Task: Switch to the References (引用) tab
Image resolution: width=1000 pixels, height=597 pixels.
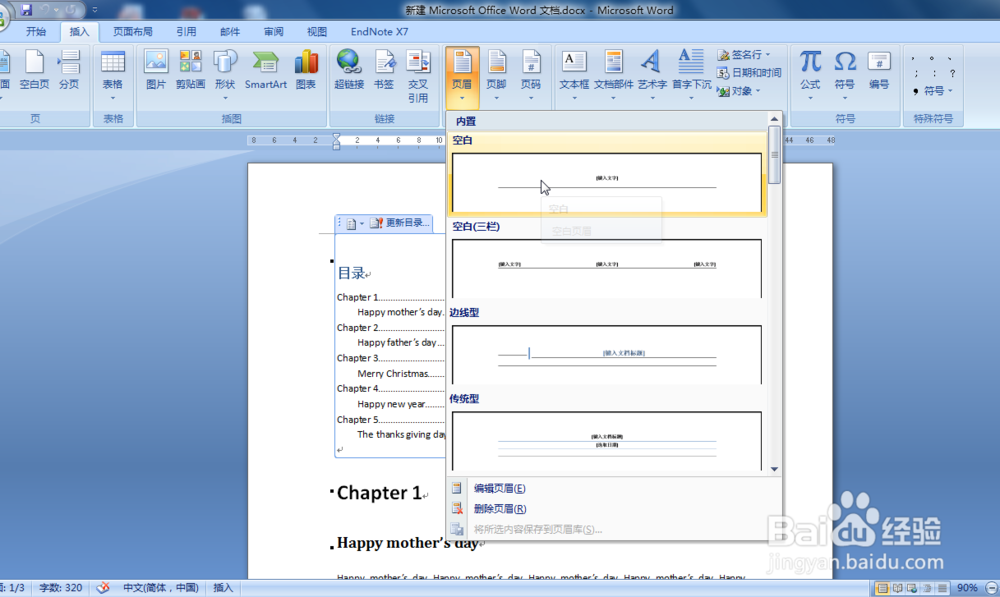Action: (186, 31)
